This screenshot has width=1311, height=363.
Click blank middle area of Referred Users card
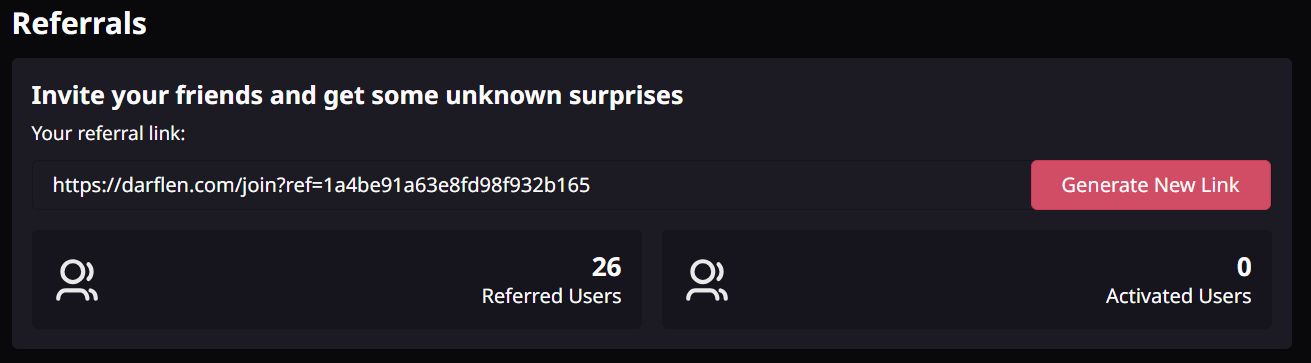[290, 280]
